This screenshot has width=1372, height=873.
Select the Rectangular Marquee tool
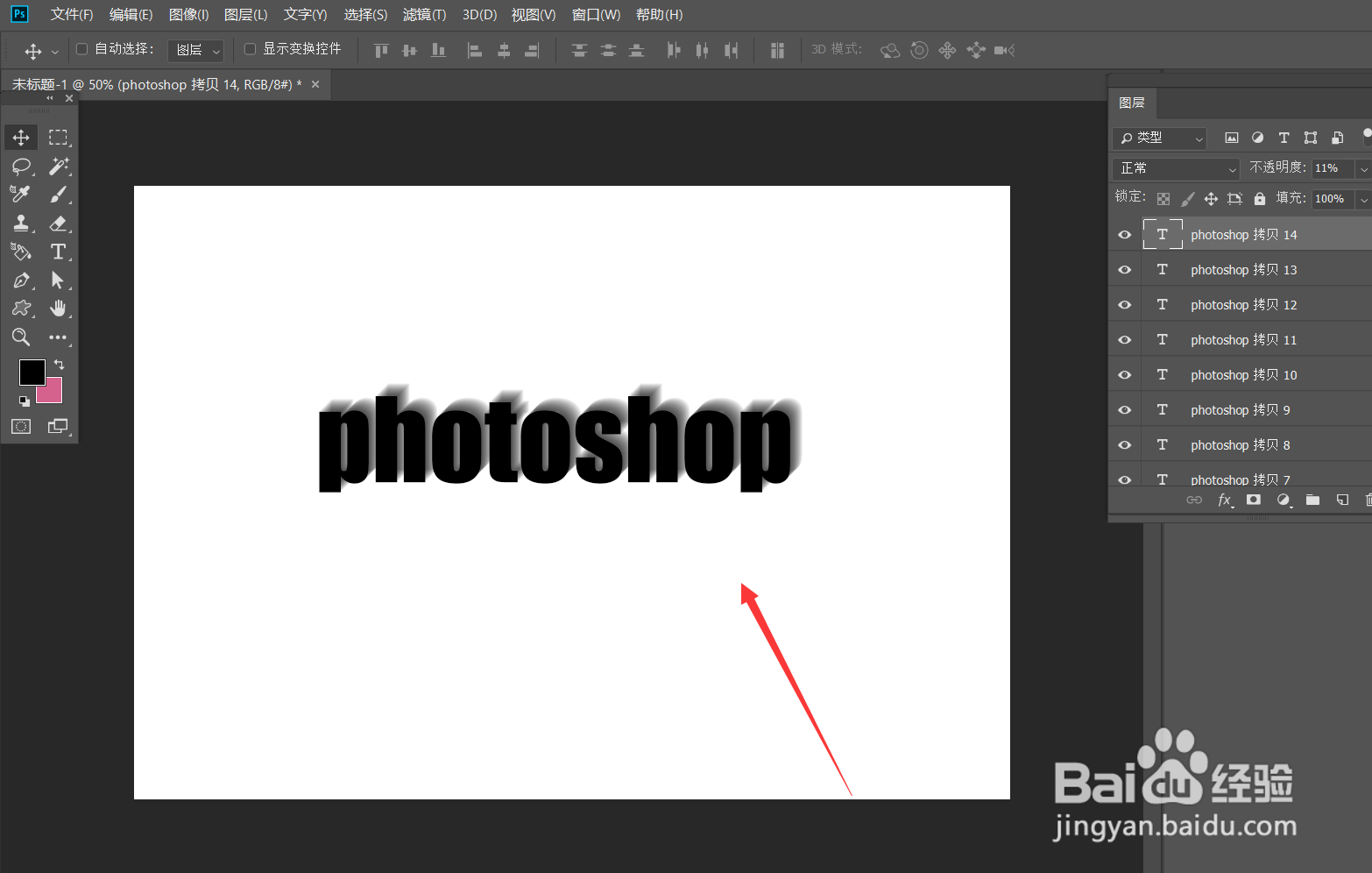pos(58,138)
